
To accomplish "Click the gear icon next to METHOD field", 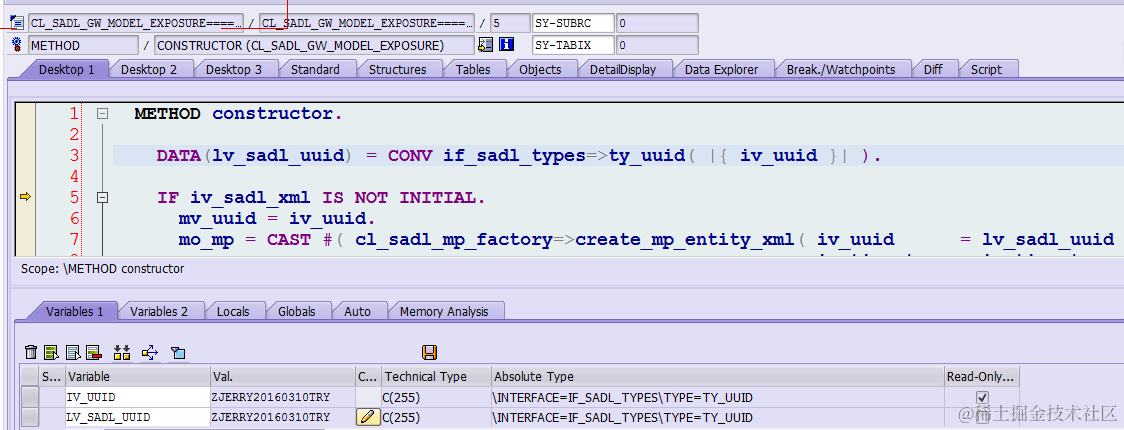I will (x=17, y=45).
